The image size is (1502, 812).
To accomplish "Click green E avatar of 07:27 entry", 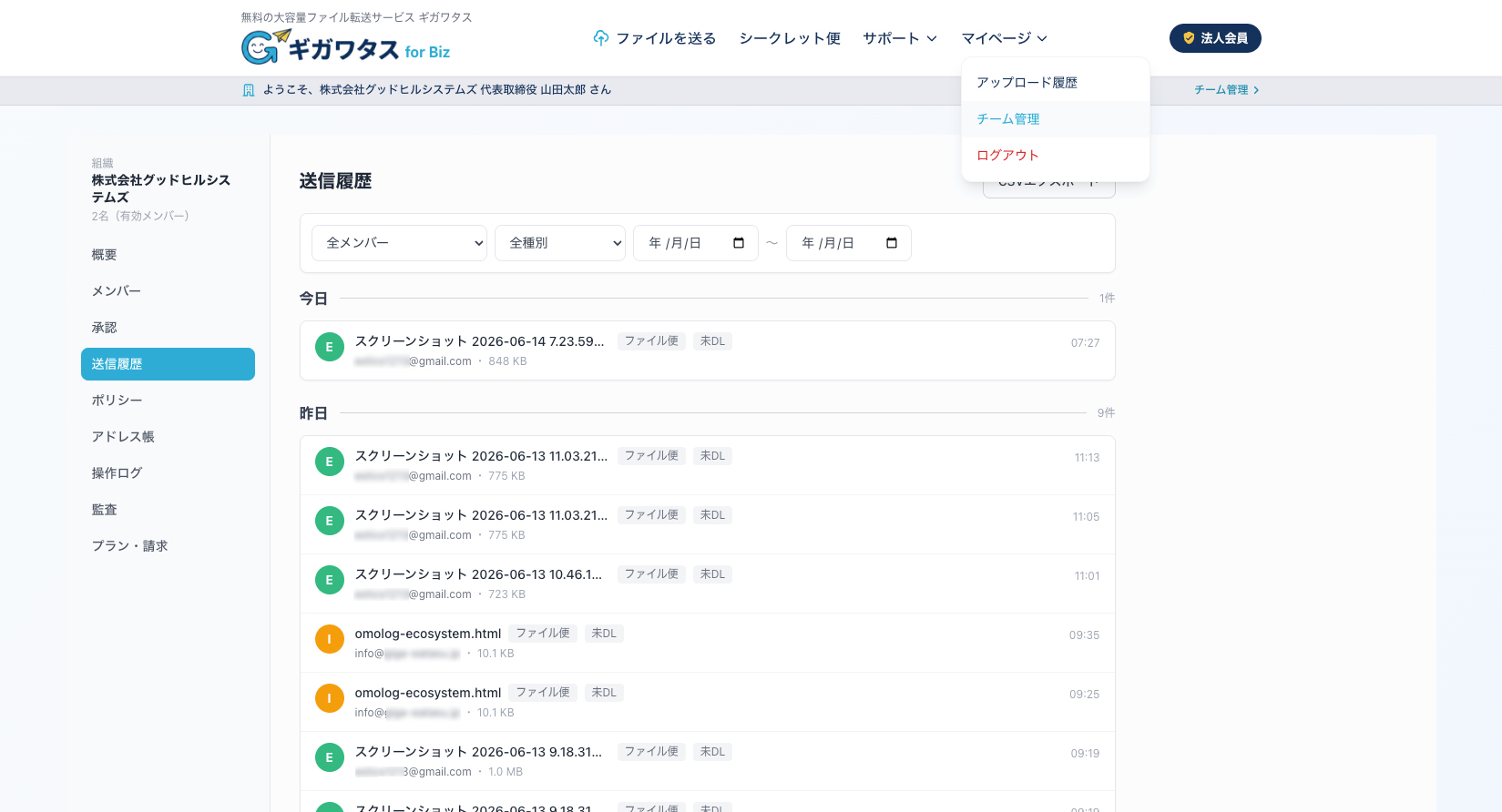I will 330,347.
